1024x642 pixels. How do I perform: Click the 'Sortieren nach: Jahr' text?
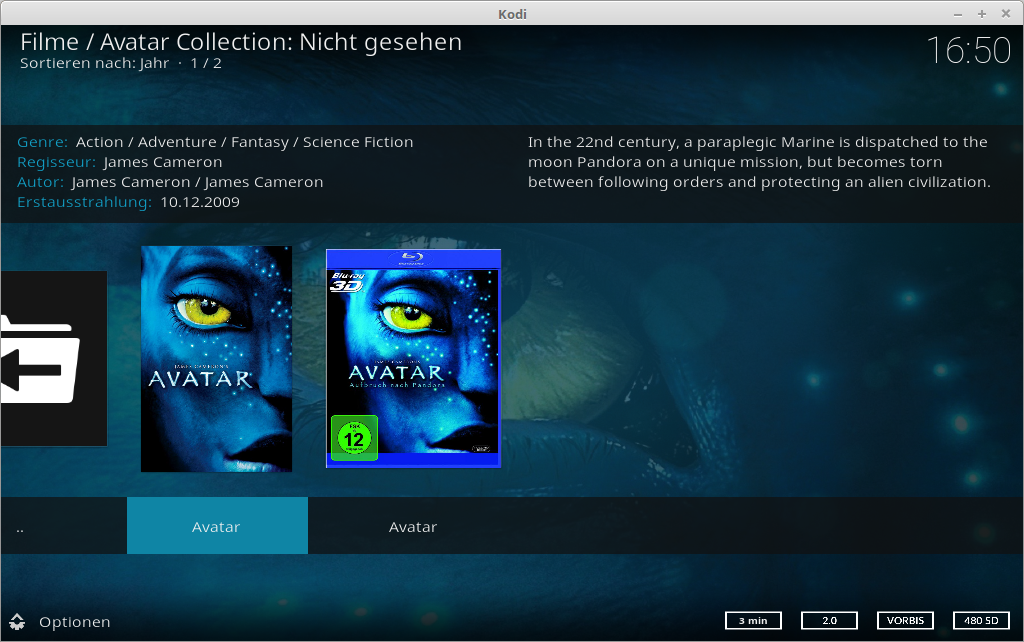[x=95, y=63]
